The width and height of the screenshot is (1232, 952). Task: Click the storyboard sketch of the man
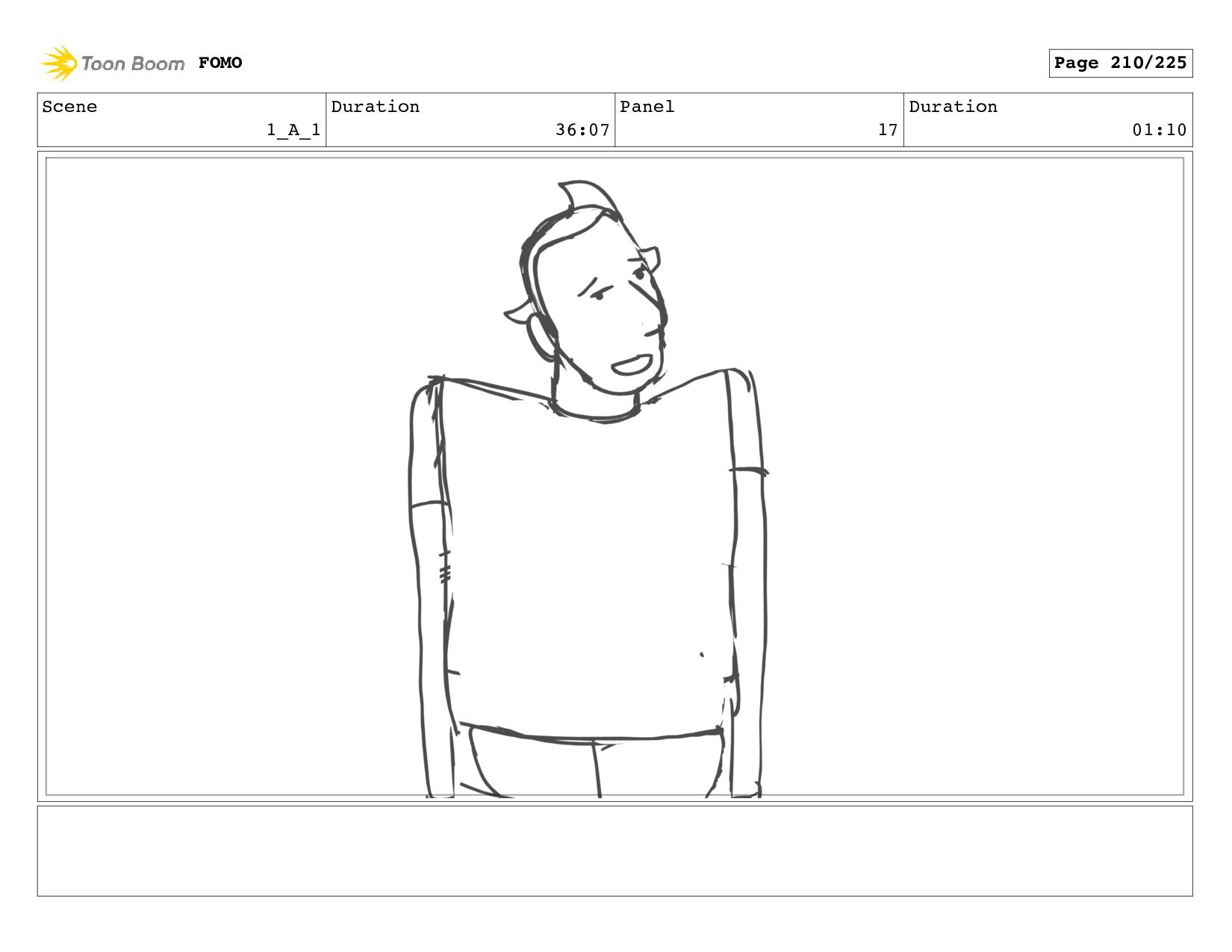pos(588,489)
